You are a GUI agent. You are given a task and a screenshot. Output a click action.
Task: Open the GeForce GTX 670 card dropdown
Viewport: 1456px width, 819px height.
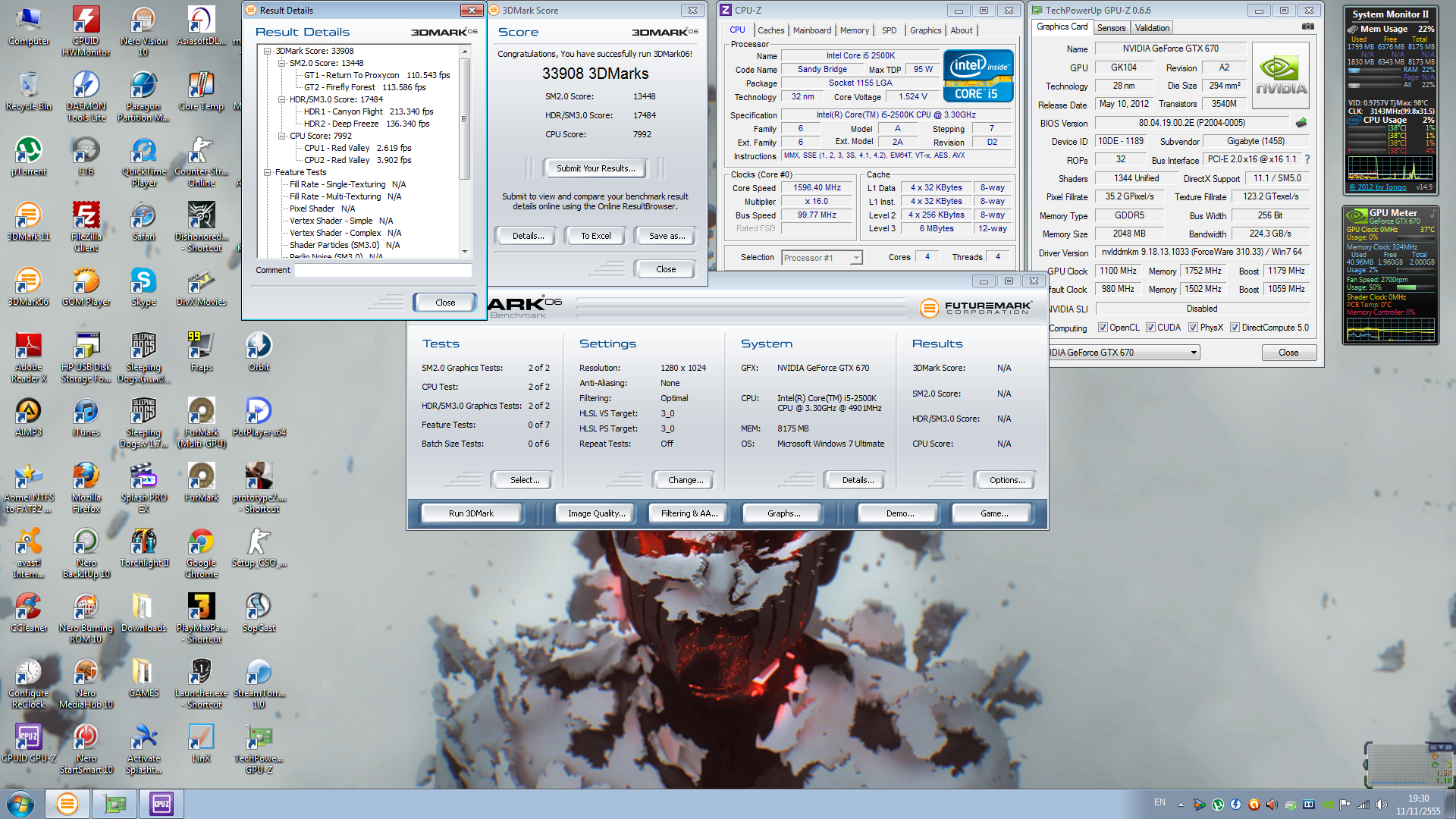click(x=1194, y=353)
